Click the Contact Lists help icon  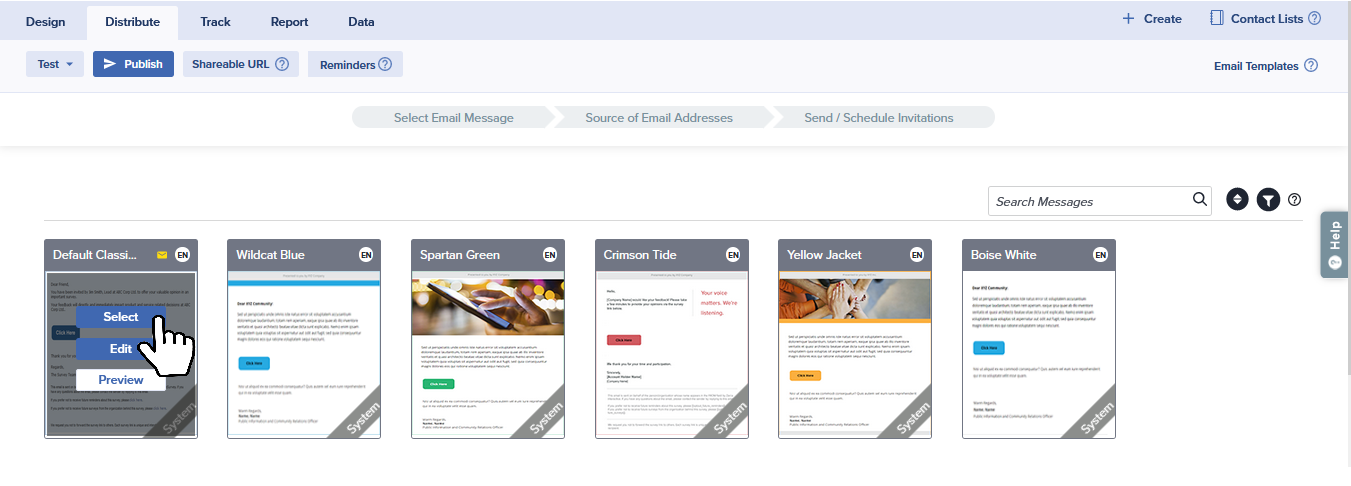pyautogui.click(x=1314, y=18)
